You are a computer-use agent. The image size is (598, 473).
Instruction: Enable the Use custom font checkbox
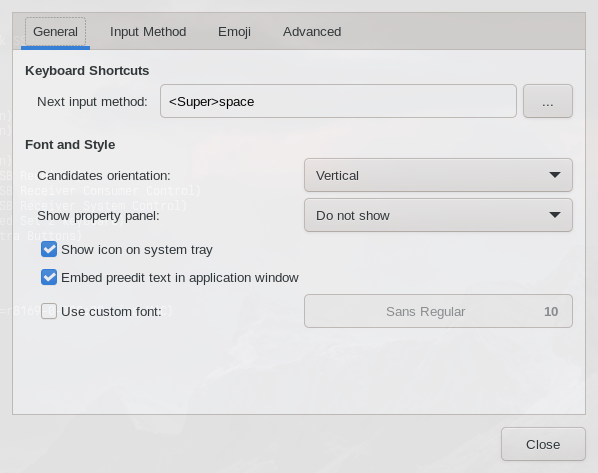point(49,311)
